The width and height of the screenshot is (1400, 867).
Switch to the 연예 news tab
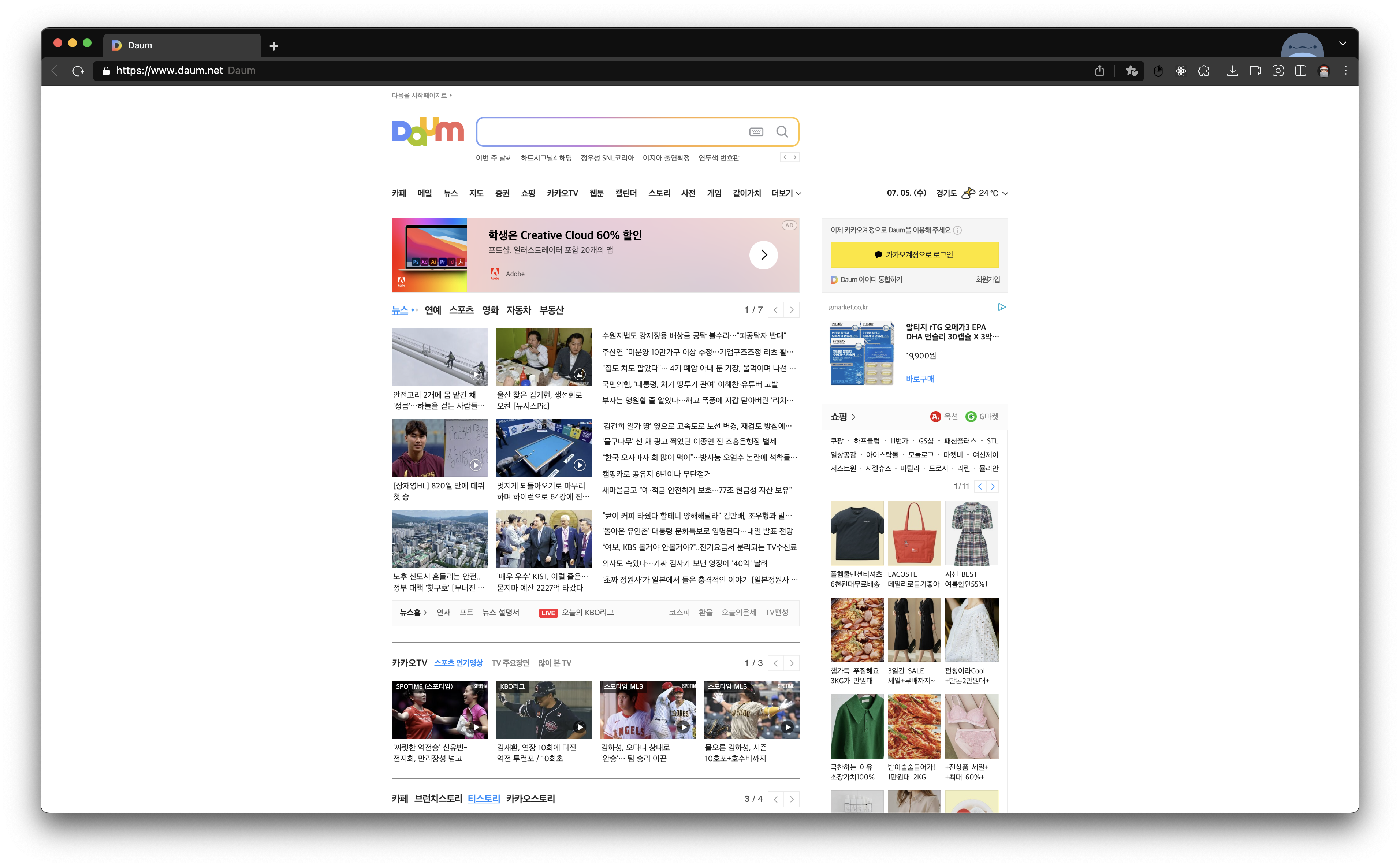click(x=432, y=310)
